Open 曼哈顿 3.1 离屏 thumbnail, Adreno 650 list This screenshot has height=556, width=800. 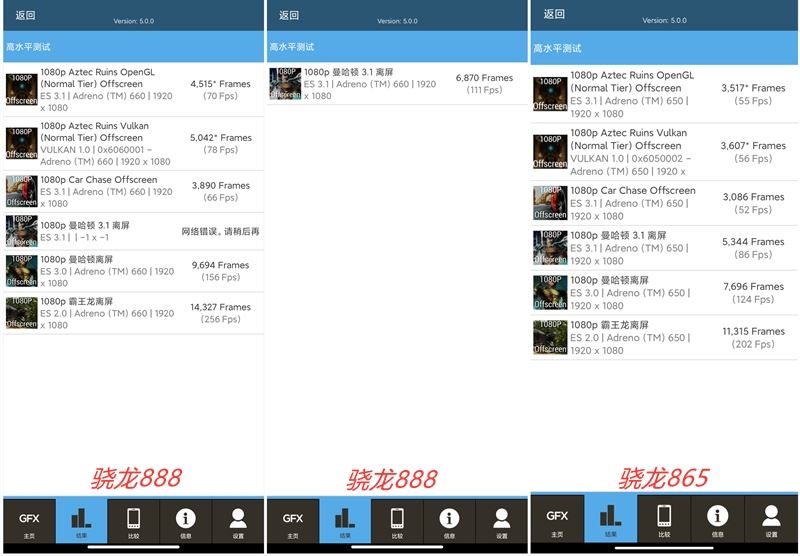550,248
